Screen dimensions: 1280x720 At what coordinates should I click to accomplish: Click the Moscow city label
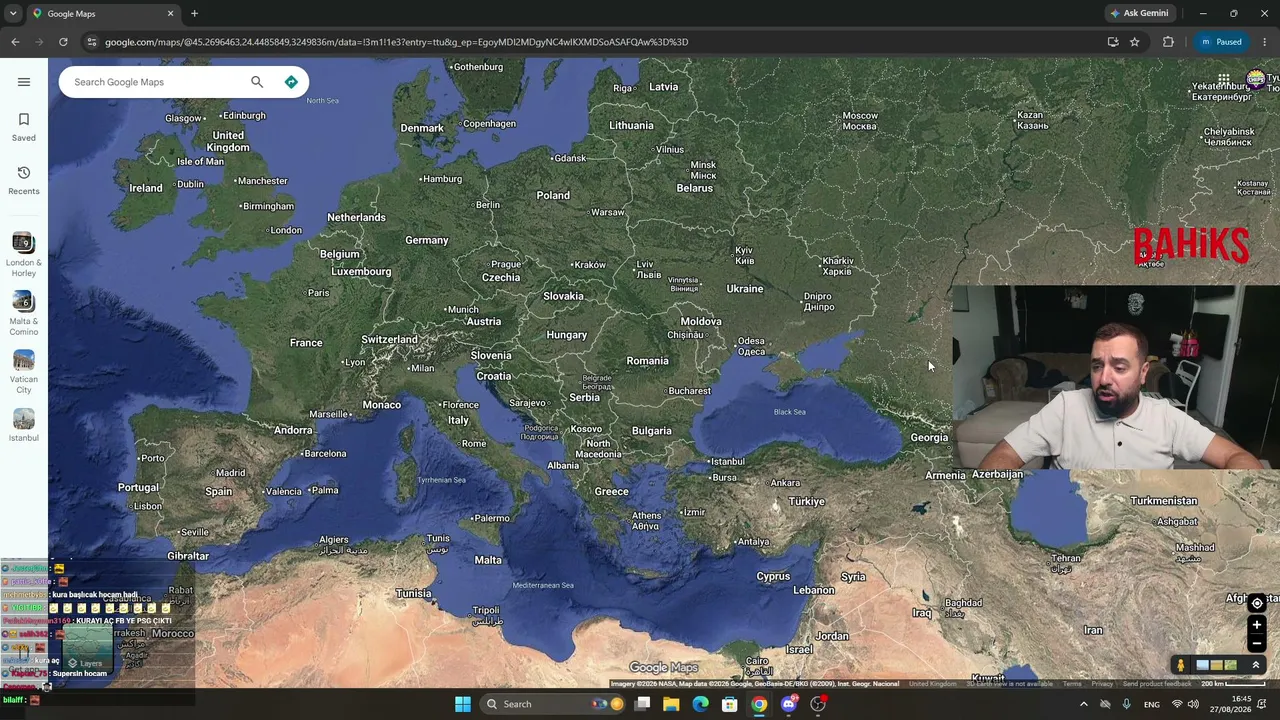860,121
